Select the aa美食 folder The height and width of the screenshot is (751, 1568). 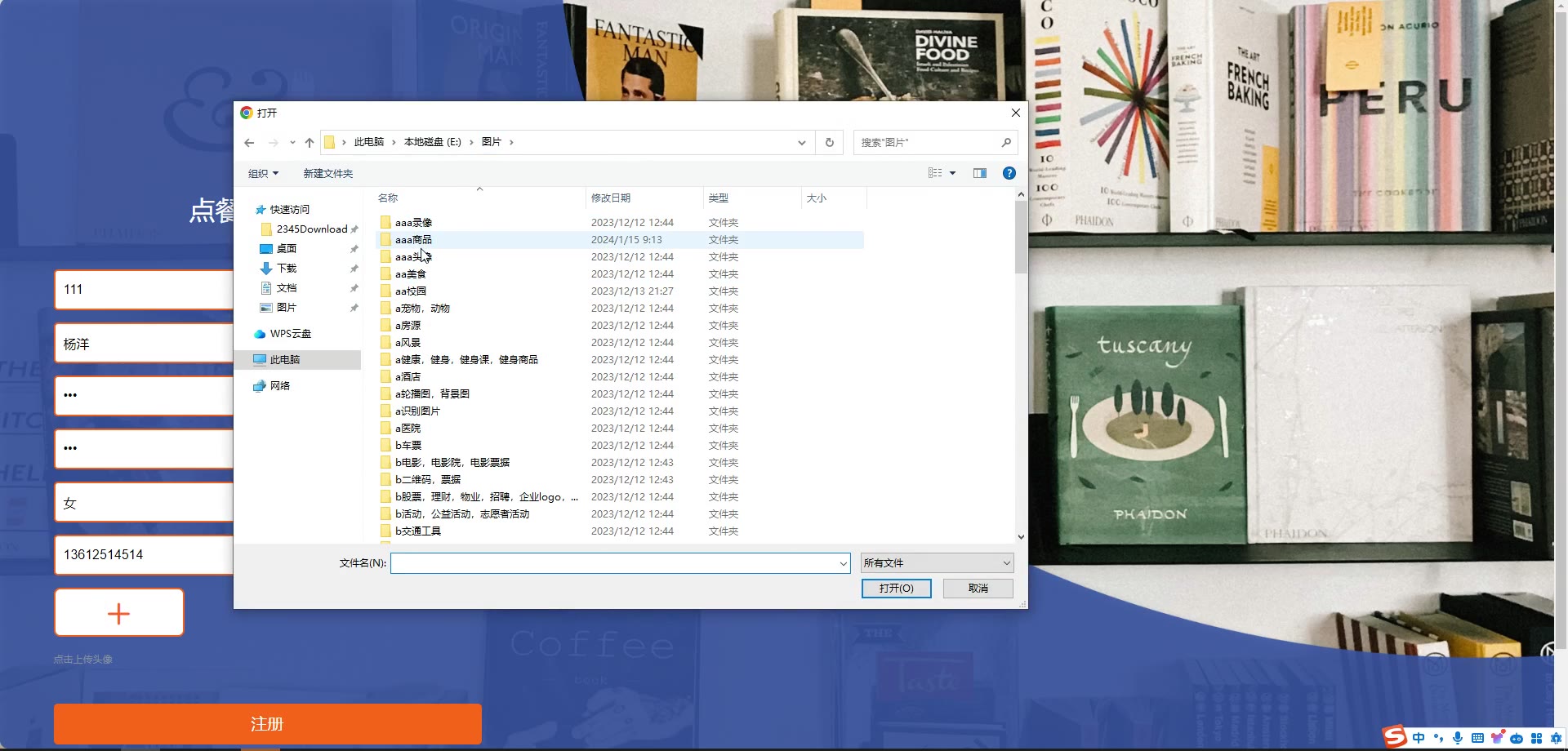coord(619,274)
